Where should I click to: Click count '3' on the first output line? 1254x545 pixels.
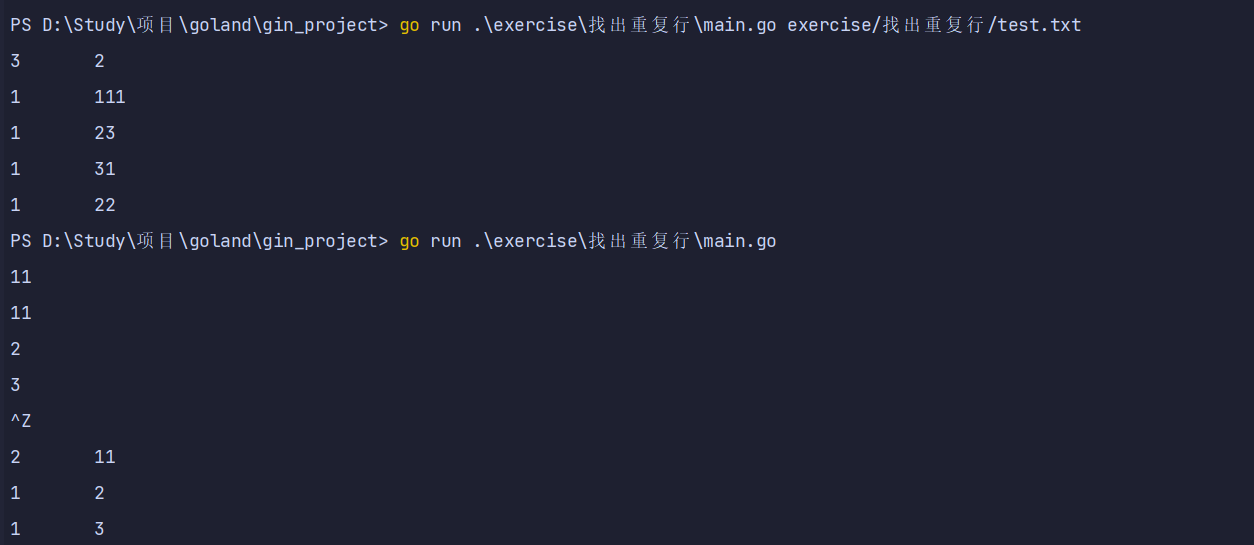click(15, 61)
